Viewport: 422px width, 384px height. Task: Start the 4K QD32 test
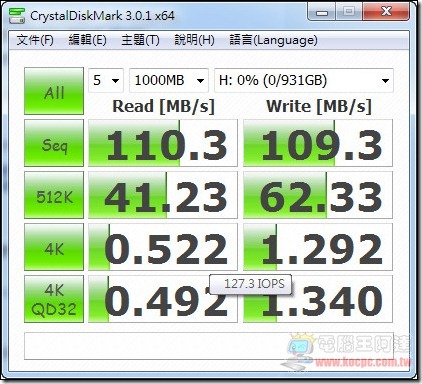pyautogui.click(x=54, y=299)
